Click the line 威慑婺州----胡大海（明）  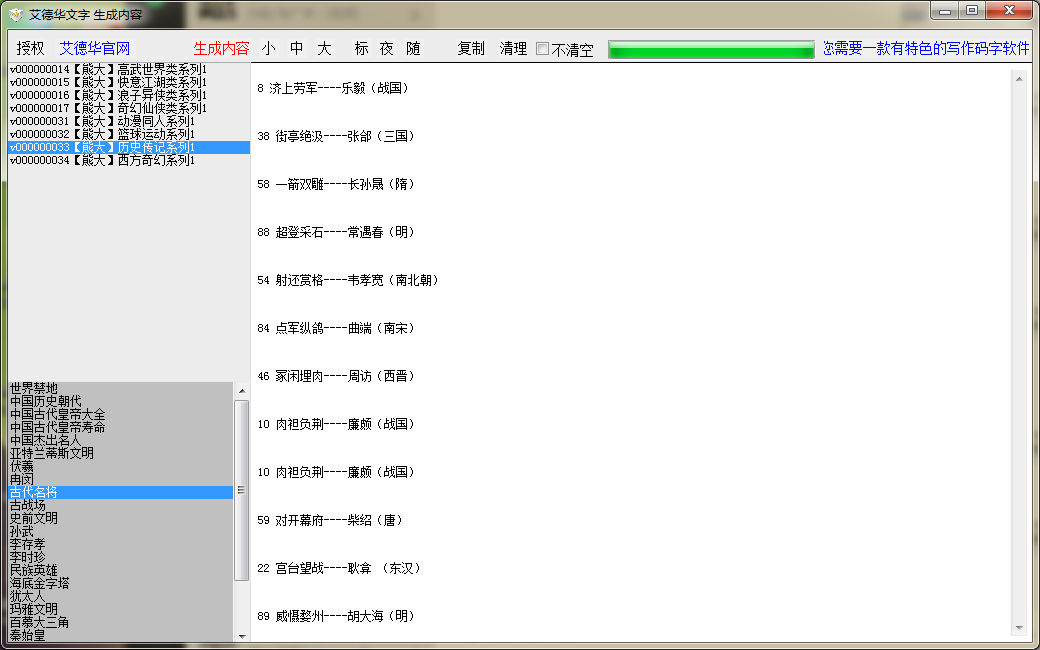(x=337, y=616)
